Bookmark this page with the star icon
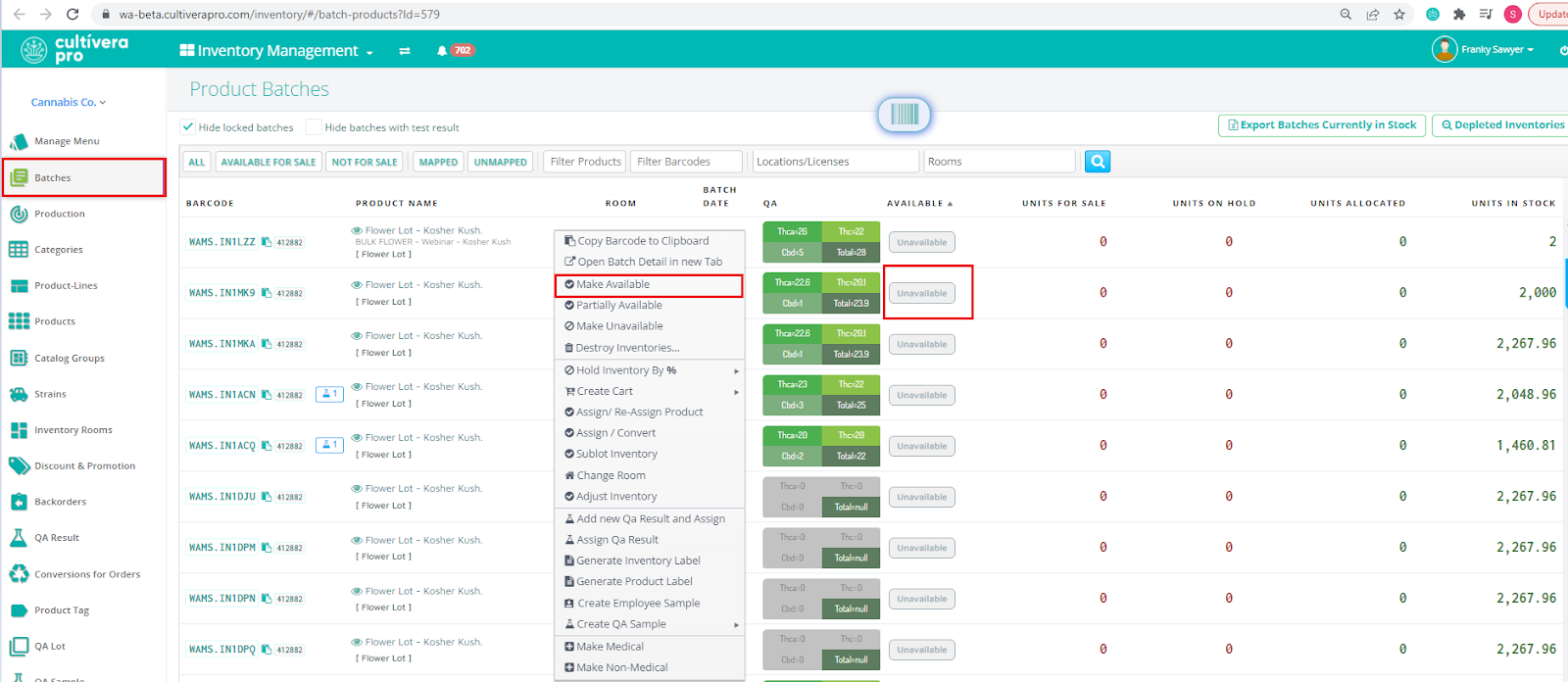The image size is (1568, 682). point(1399,14)
